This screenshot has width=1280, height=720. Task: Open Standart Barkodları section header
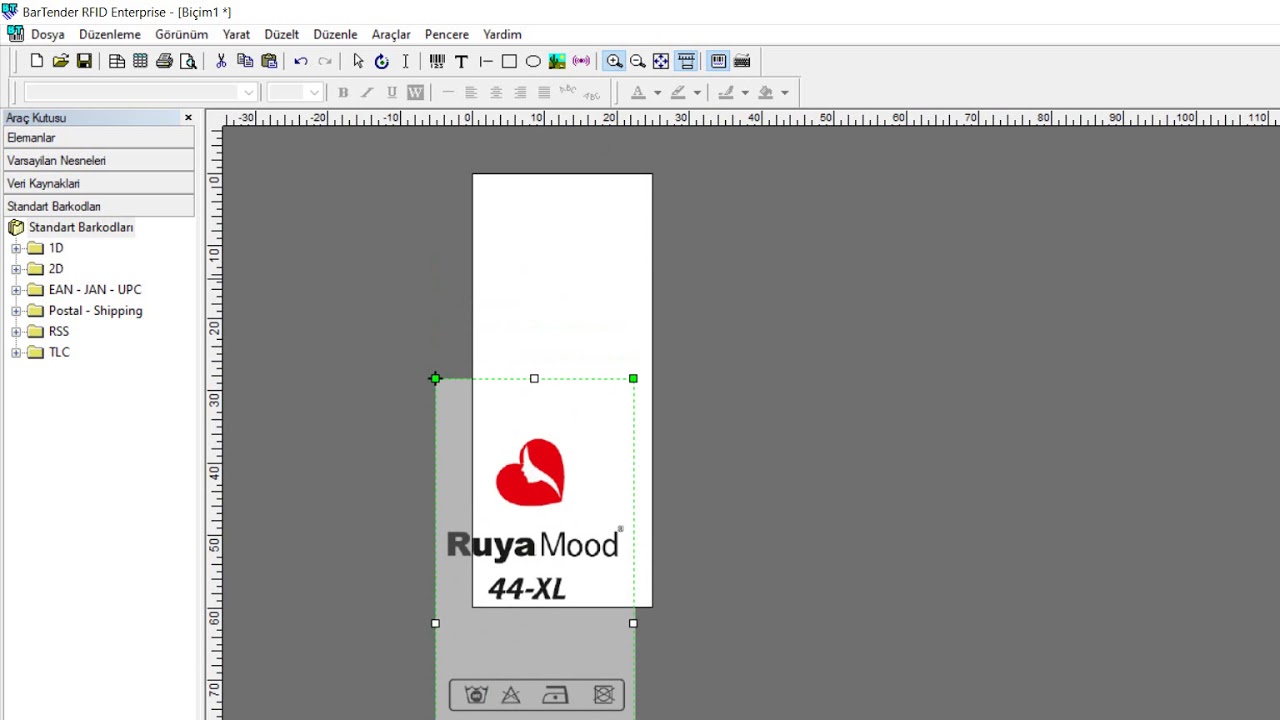click(99, 206)
